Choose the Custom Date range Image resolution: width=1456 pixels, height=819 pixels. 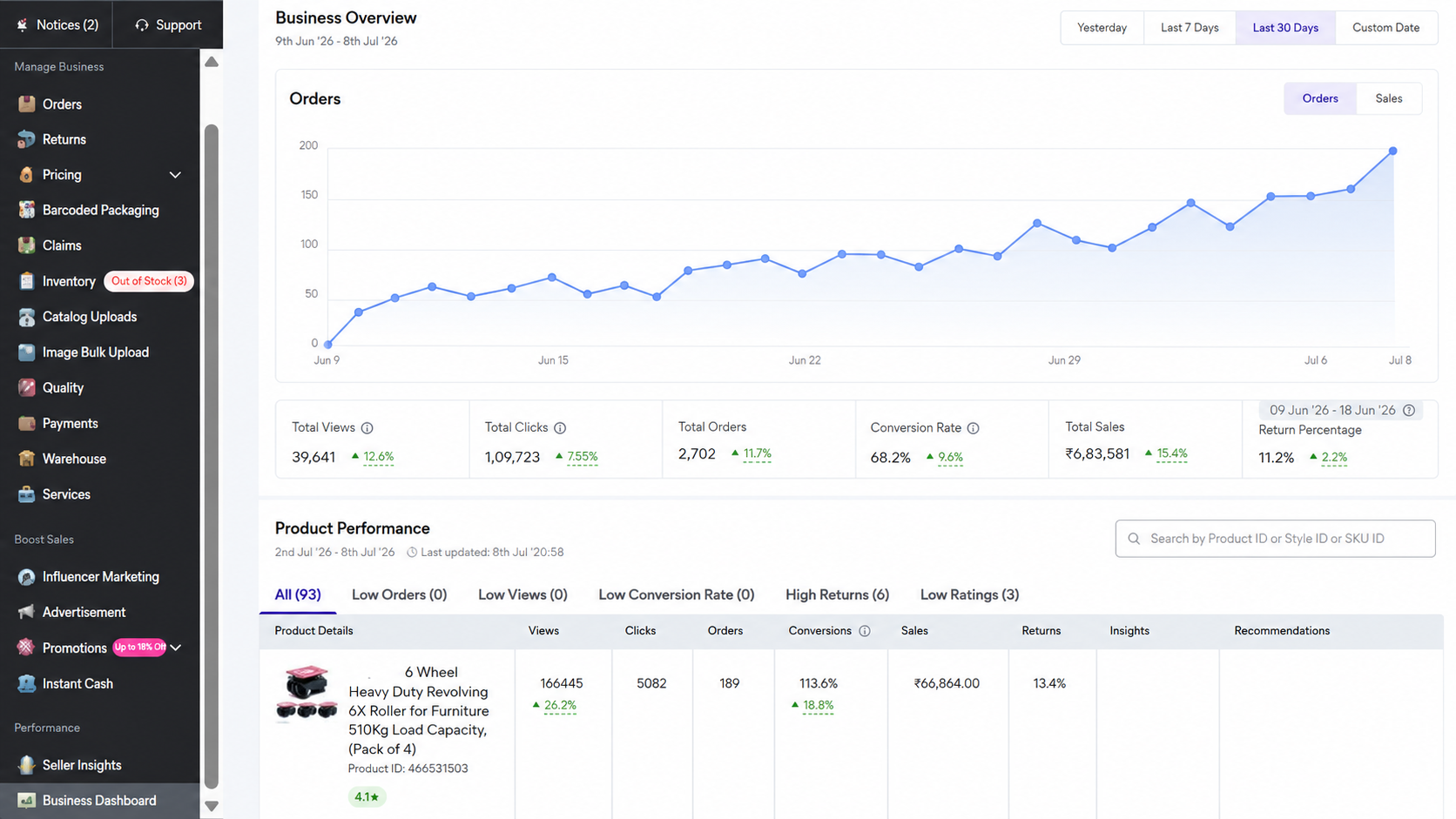[x=1385, y=28]
